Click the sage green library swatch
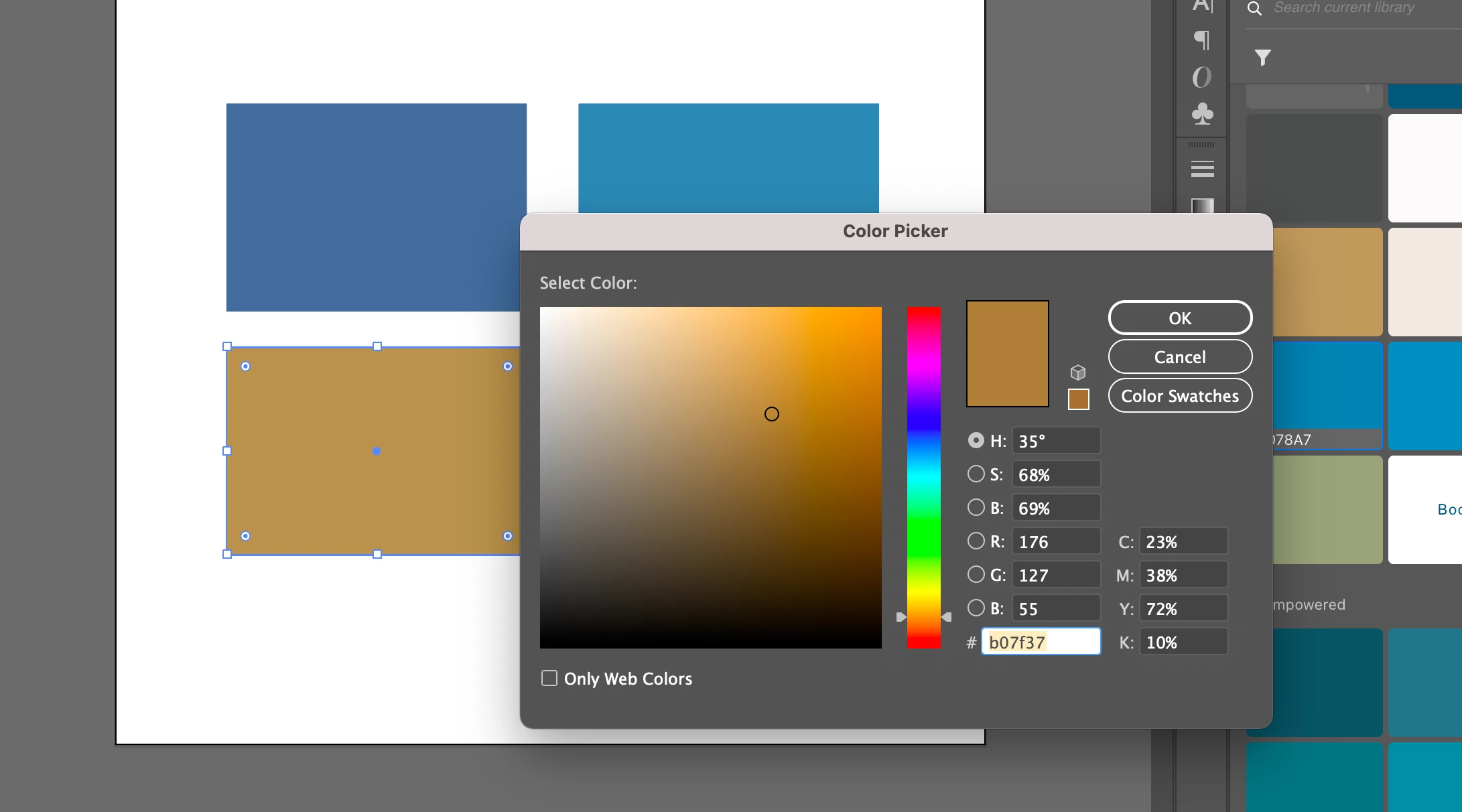The image size is (1462, 812). [1327, 509]
